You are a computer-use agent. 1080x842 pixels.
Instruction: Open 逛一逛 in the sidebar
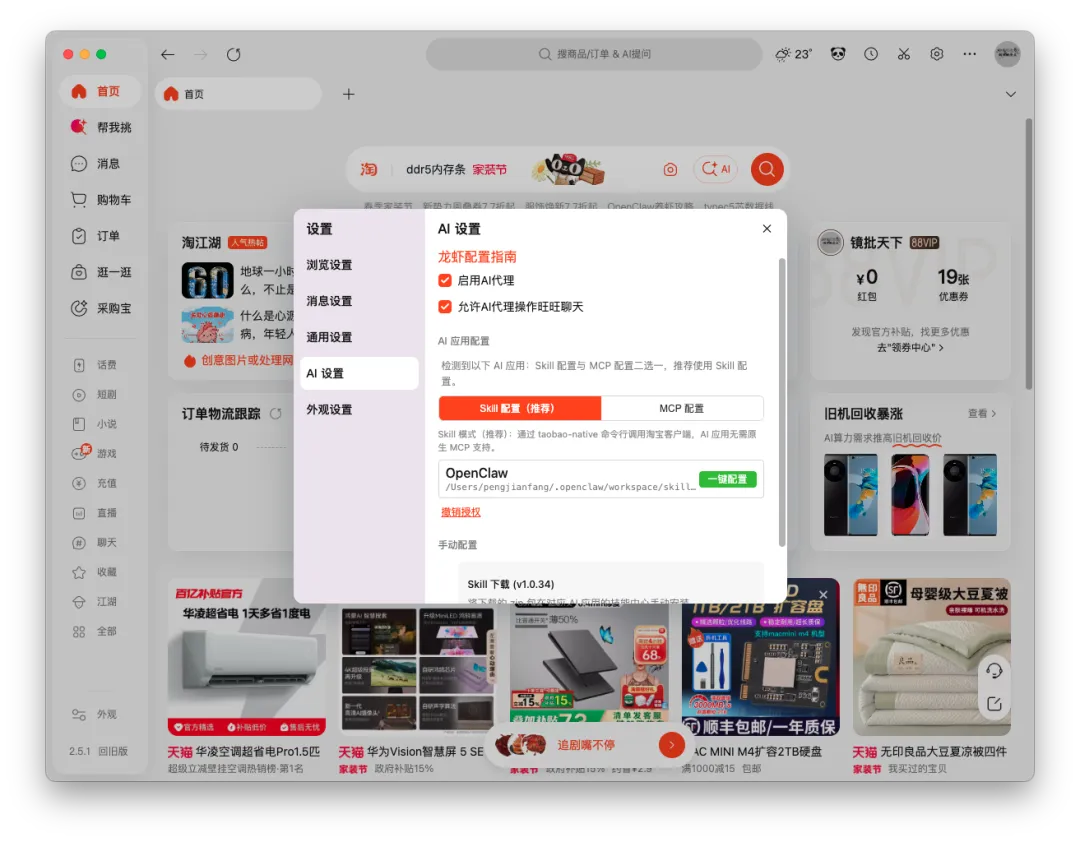(101, 272)
